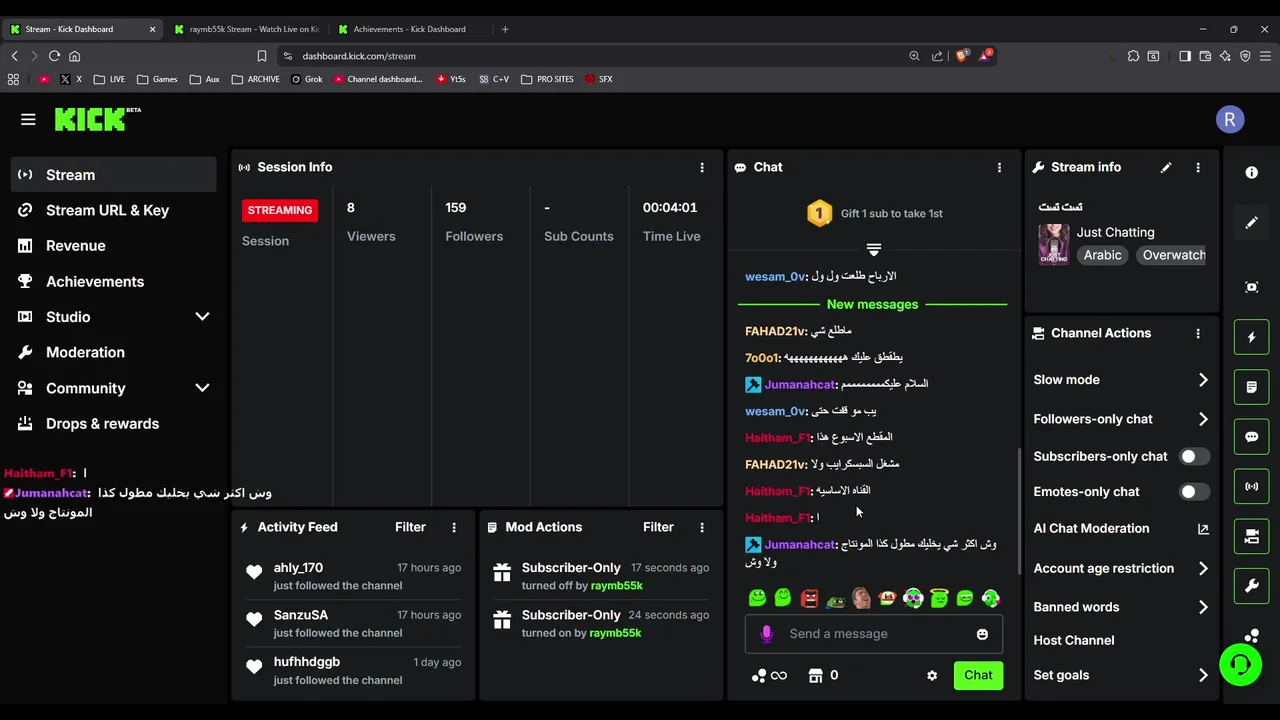1280x720 pixels.
Task: Open Chat panel three-dot menu
Action: click(x=999, y=168)
